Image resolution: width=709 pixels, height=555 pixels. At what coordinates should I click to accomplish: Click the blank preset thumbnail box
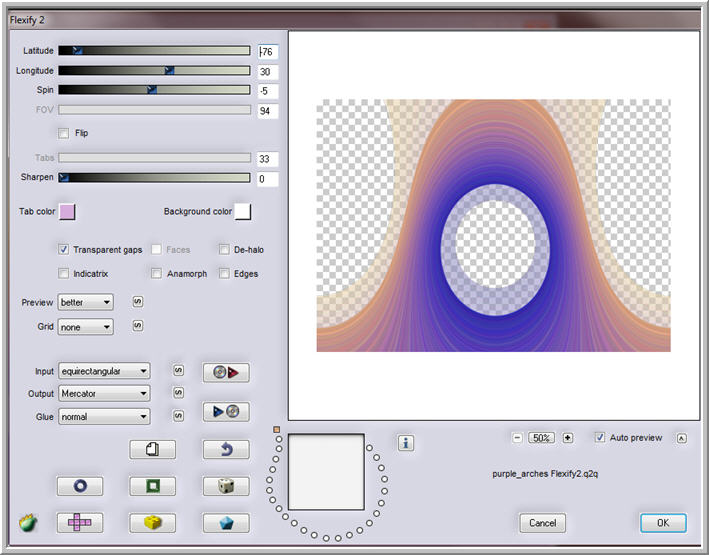coord(326,472)
